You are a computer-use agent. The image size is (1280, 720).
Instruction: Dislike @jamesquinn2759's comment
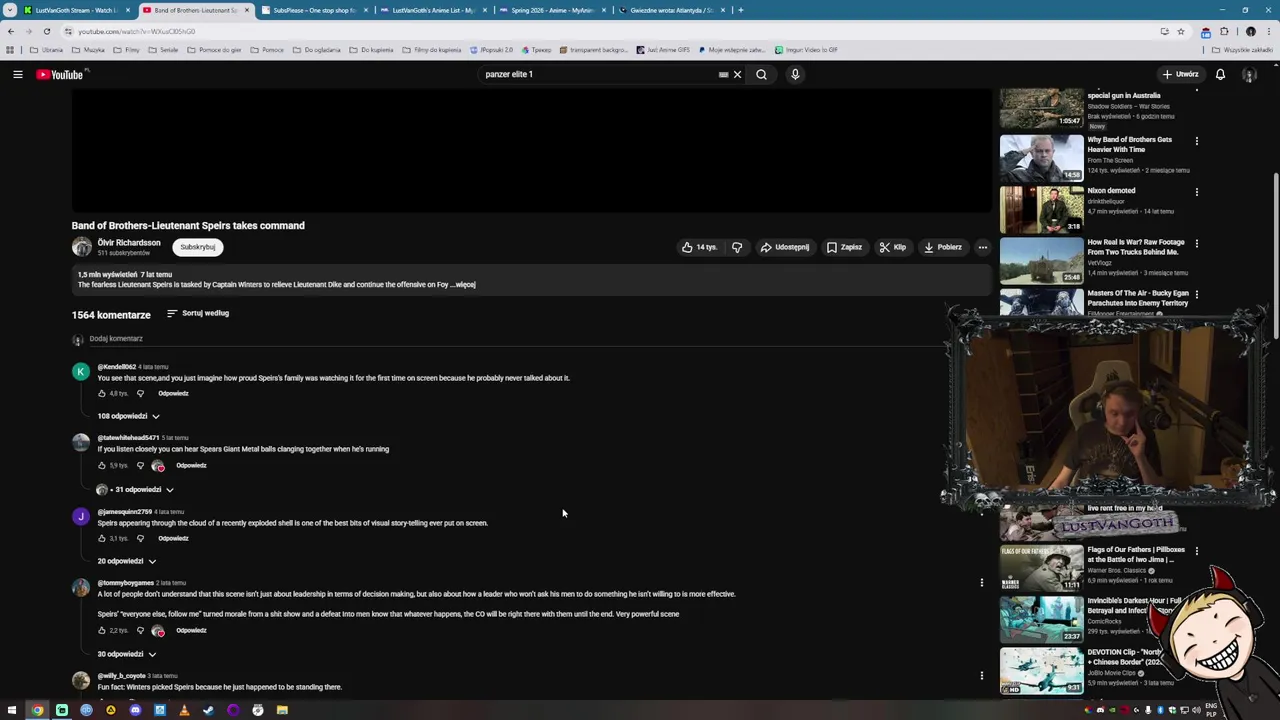(x=140, y=538)
